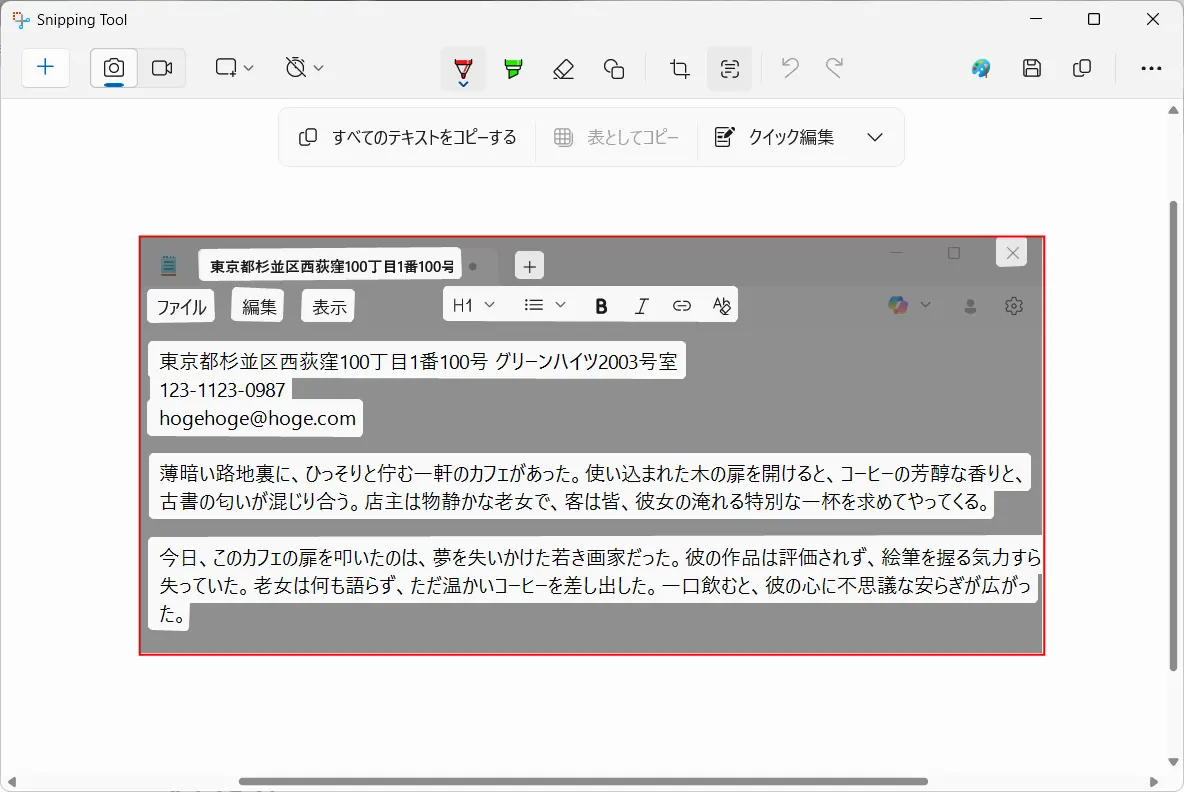Screen dimensions: 1184x792
Task: Click the settings gear icon in snip
Action: pyautogui.click(x=1014, y=306)
